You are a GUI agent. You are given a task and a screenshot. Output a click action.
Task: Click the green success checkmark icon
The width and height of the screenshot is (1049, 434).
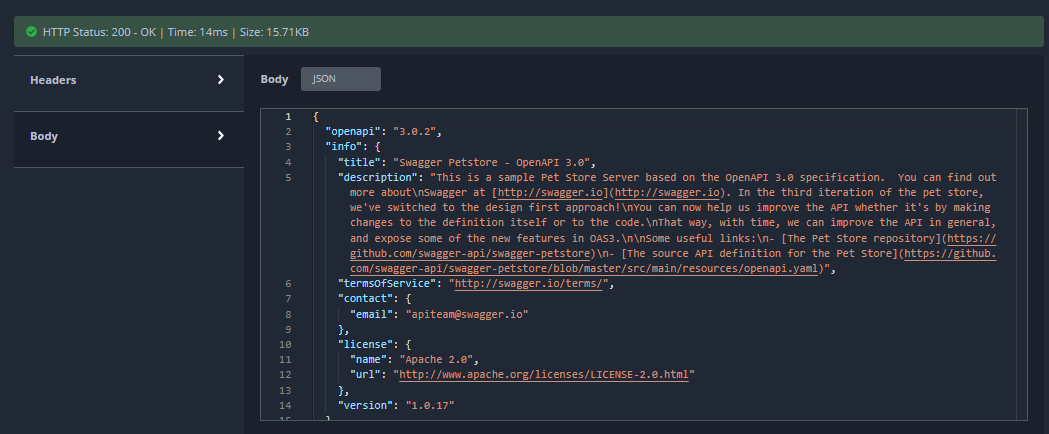pyautogui.click(x=31, y=32)
